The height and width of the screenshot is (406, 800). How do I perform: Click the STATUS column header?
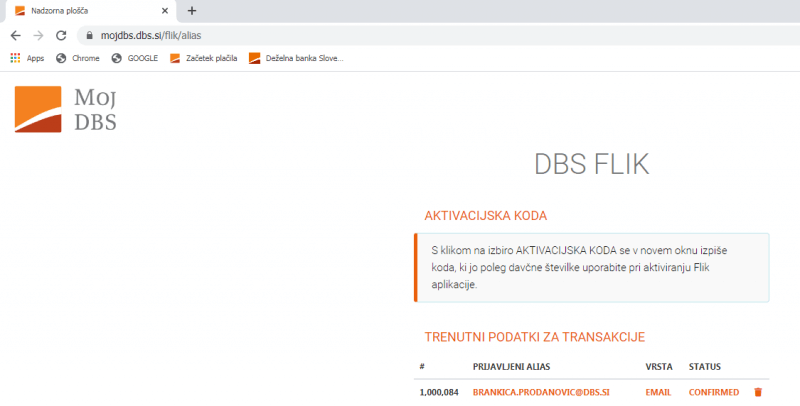pyautogui.click(x=705, y=367)
